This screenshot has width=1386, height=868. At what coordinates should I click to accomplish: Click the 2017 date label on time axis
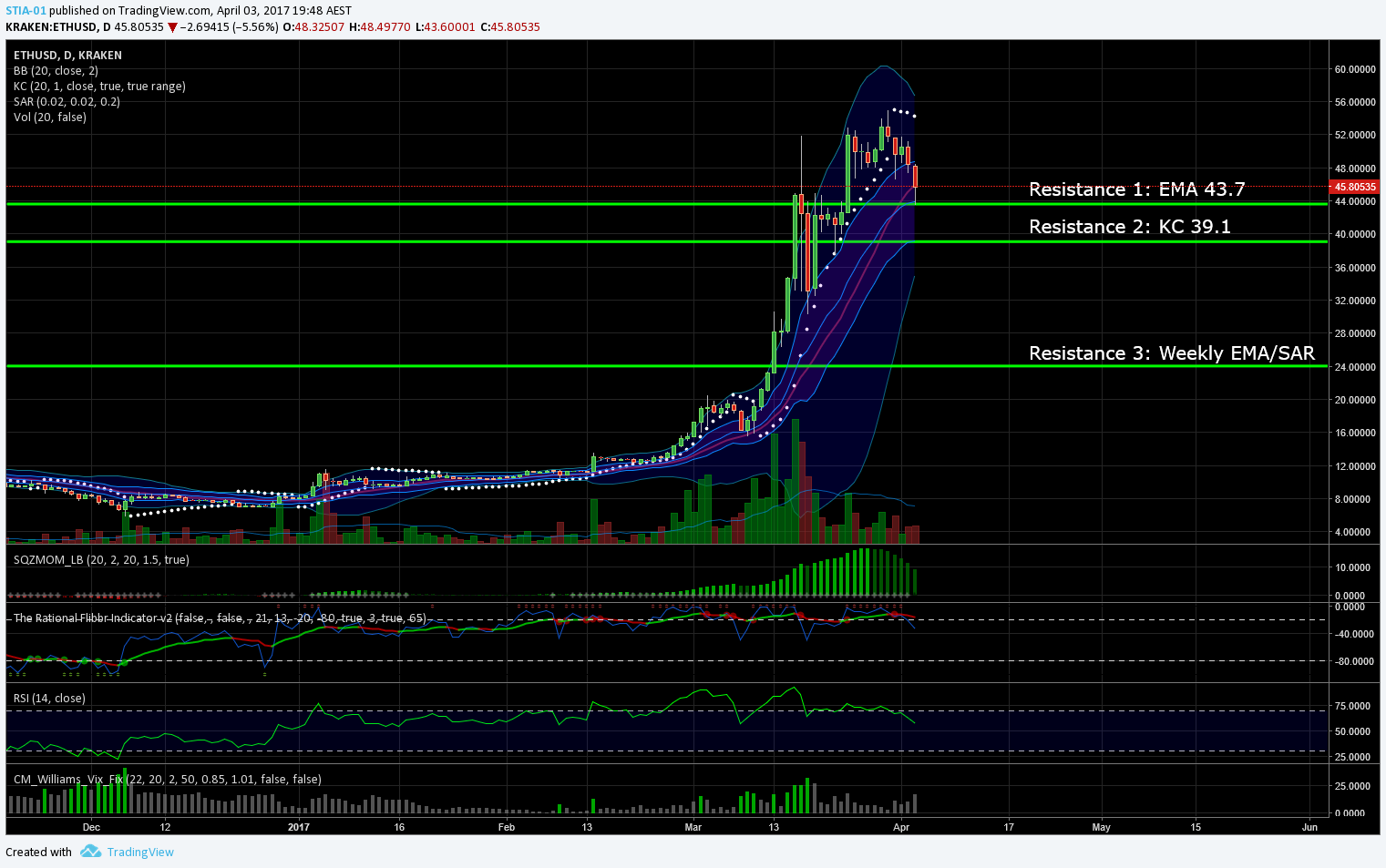pos(299,828)
